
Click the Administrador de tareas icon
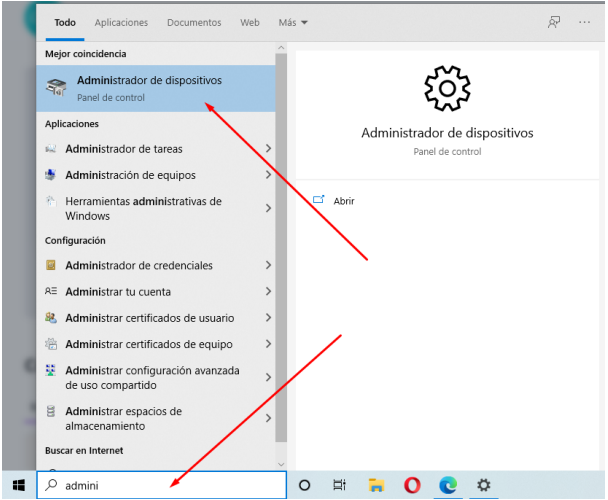tap(51, 149)
